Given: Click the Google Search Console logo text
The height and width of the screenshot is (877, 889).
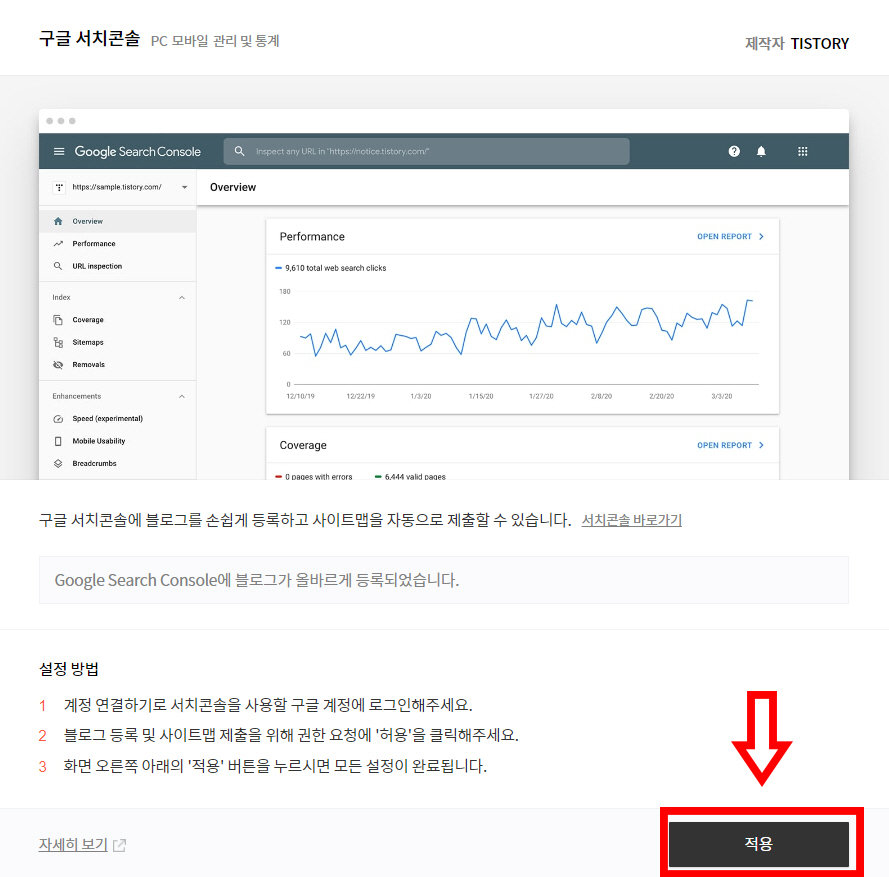Looking at the screenshot, I should point(138,152).
